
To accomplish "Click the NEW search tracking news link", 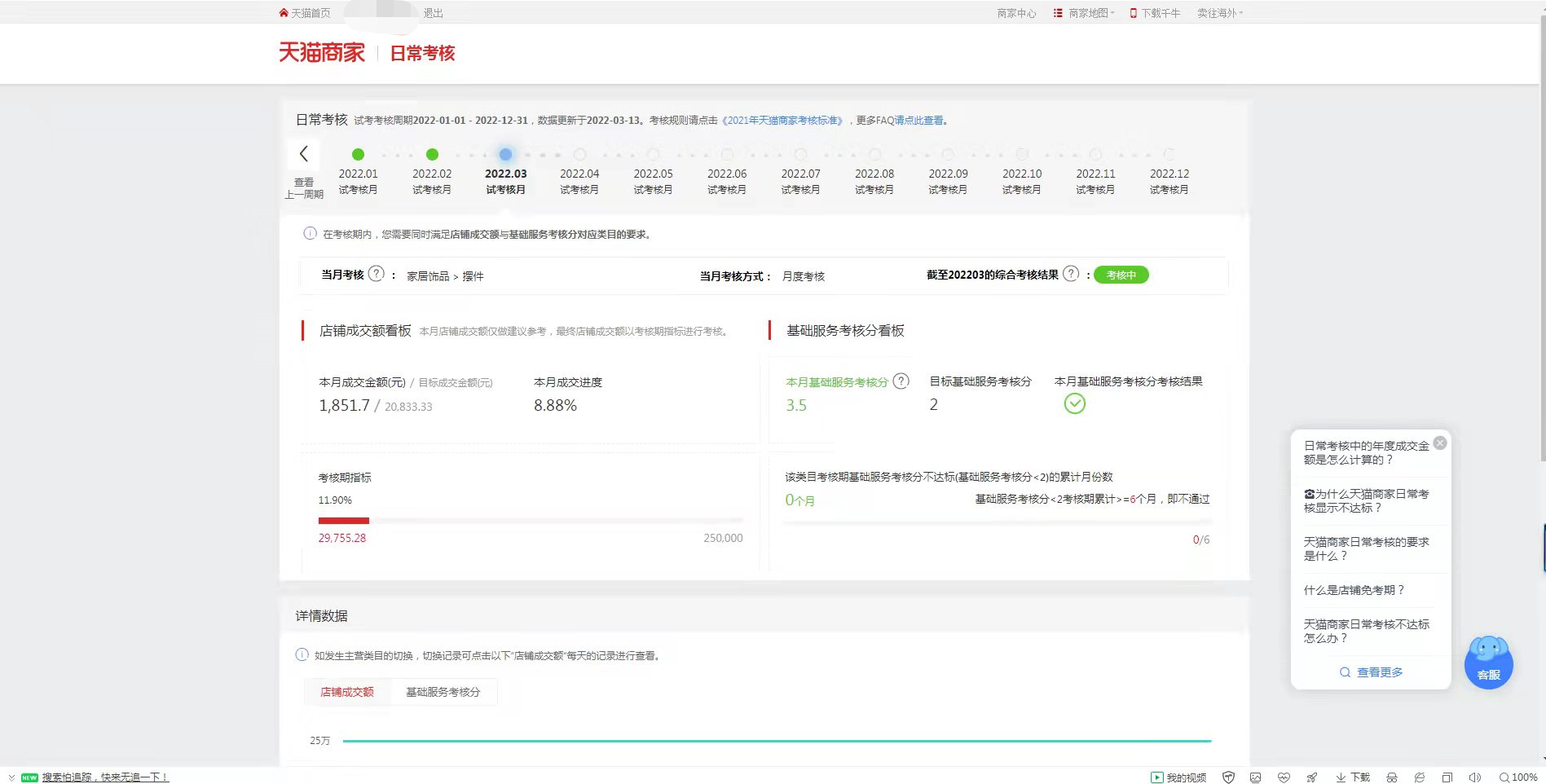I will (105, 777).
